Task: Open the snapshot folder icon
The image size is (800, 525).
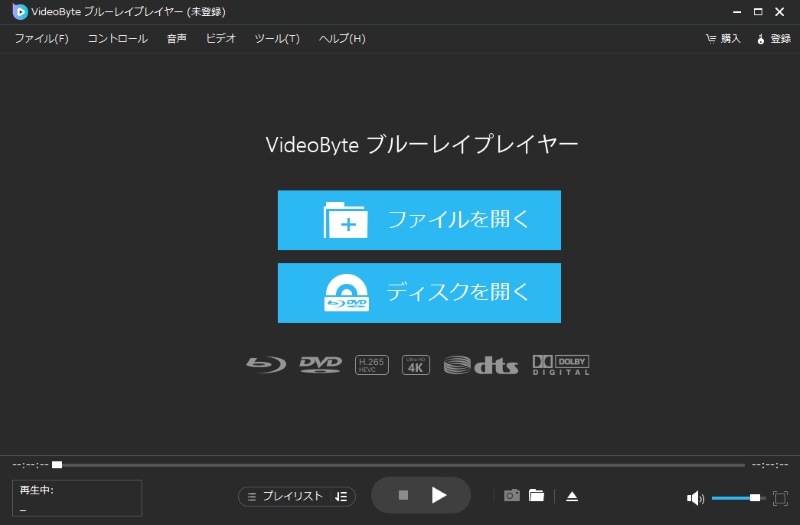Action: [536, 495]
